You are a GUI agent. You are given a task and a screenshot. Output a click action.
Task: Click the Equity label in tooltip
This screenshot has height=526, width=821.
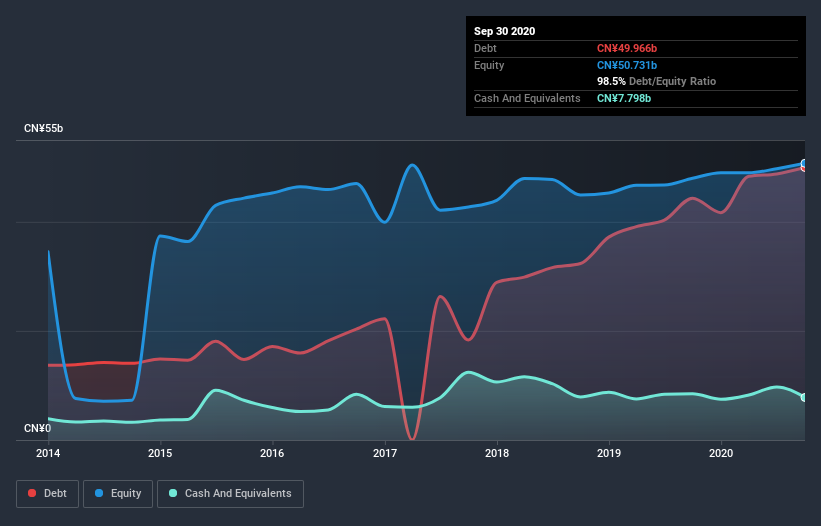489,65
